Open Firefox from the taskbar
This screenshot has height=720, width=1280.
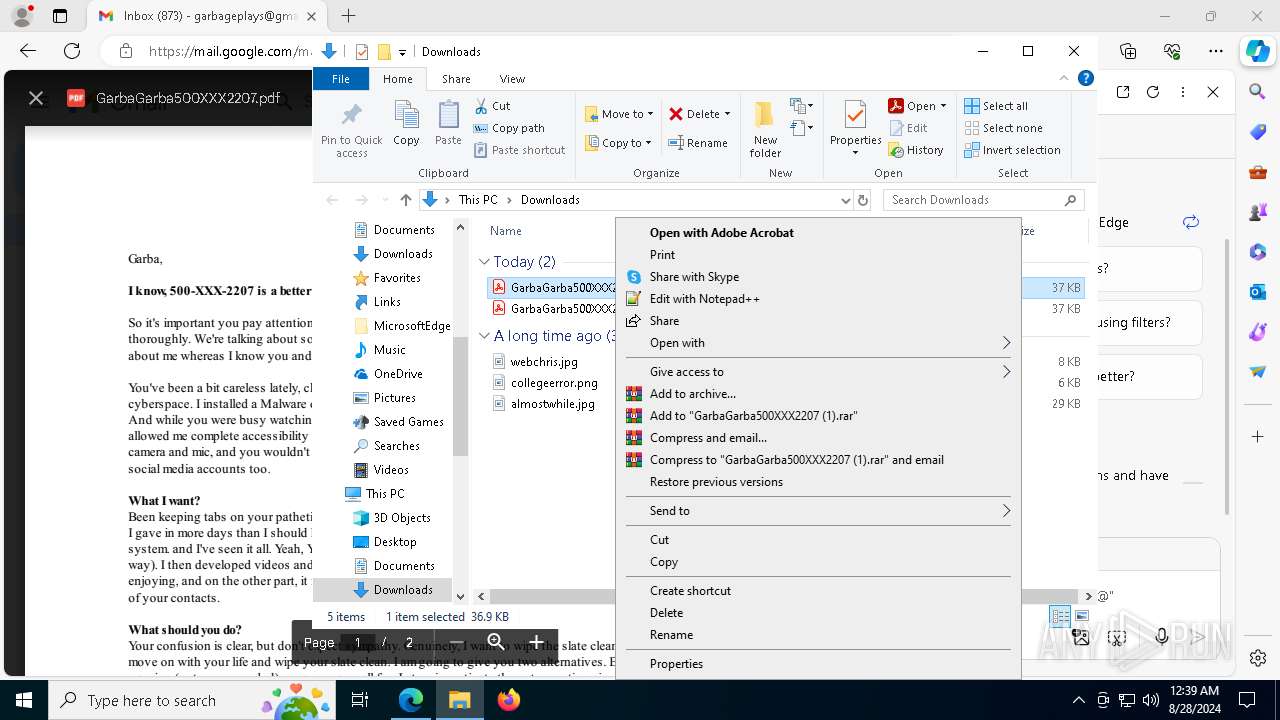[509, 700]
